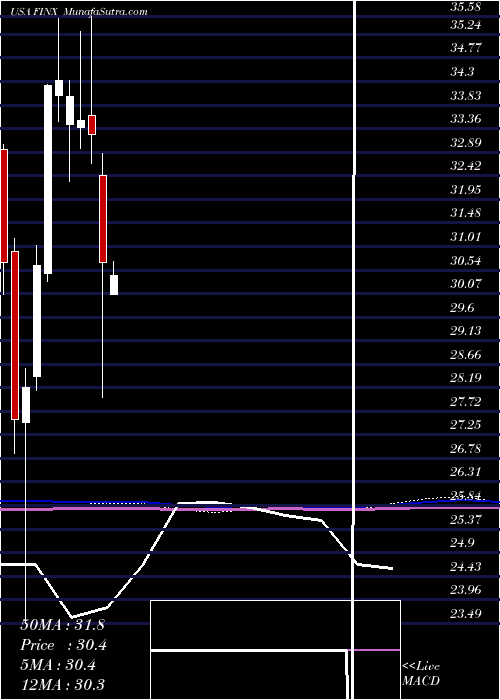Click the tall white candlestick body
This screenshot has height=700, width=500.
click(x=48, y=179)
